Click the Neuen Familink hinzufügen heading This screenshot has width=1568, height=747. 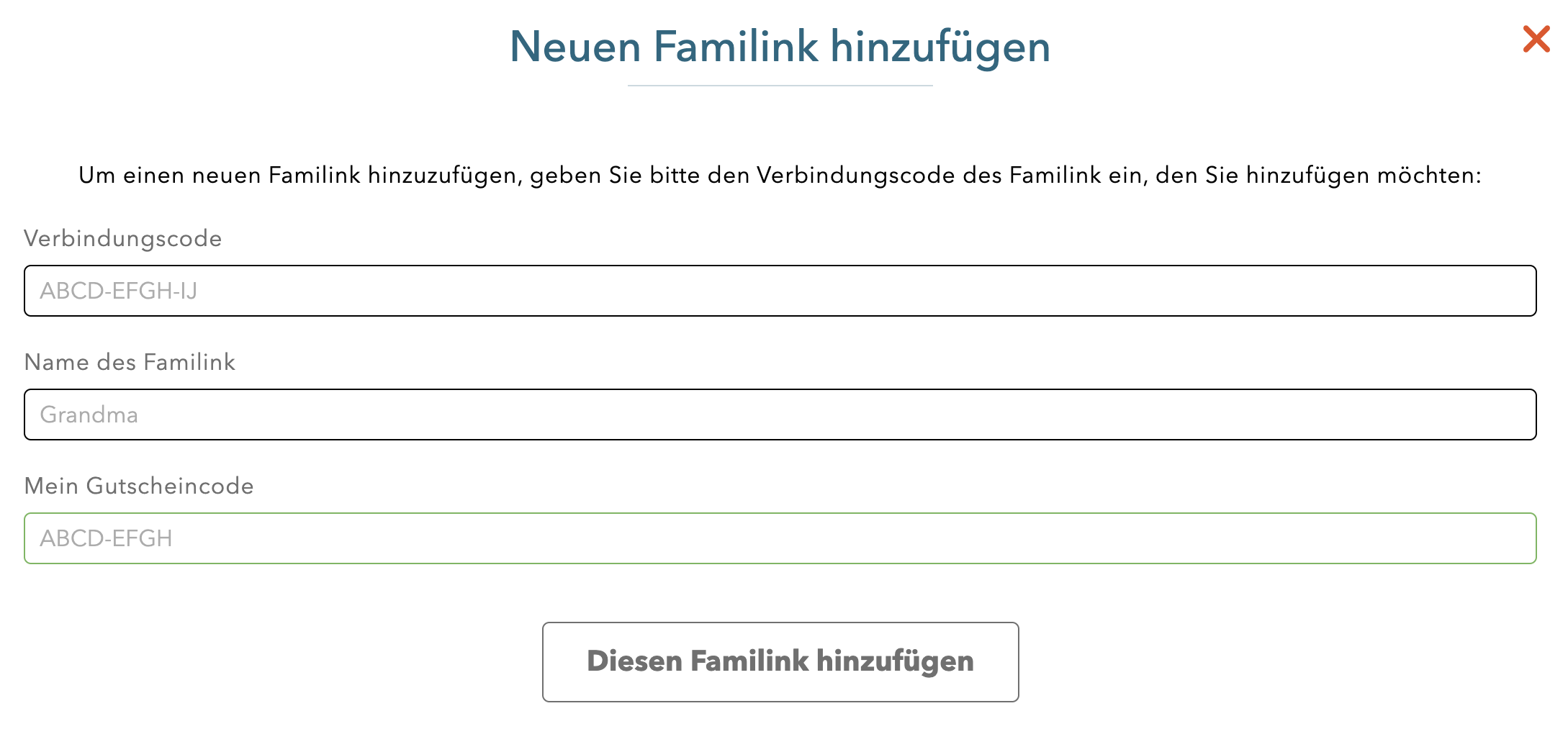(780, 47)
